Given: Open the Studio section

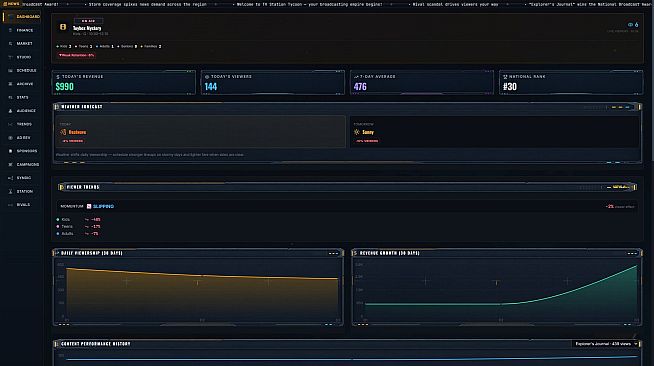Looking at the screenshot, I should coord(23,57).
